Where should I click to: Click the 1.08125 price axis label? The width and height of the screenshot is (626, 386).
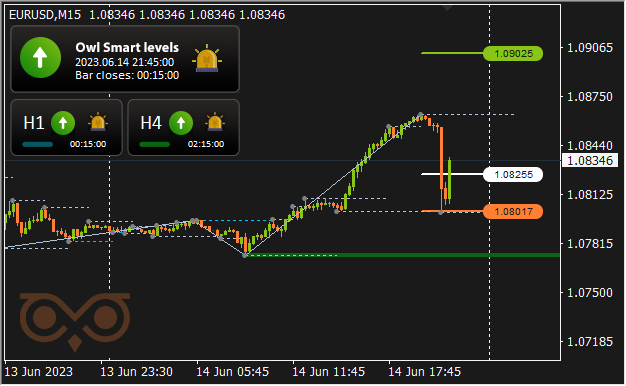(x=590, y=195)
